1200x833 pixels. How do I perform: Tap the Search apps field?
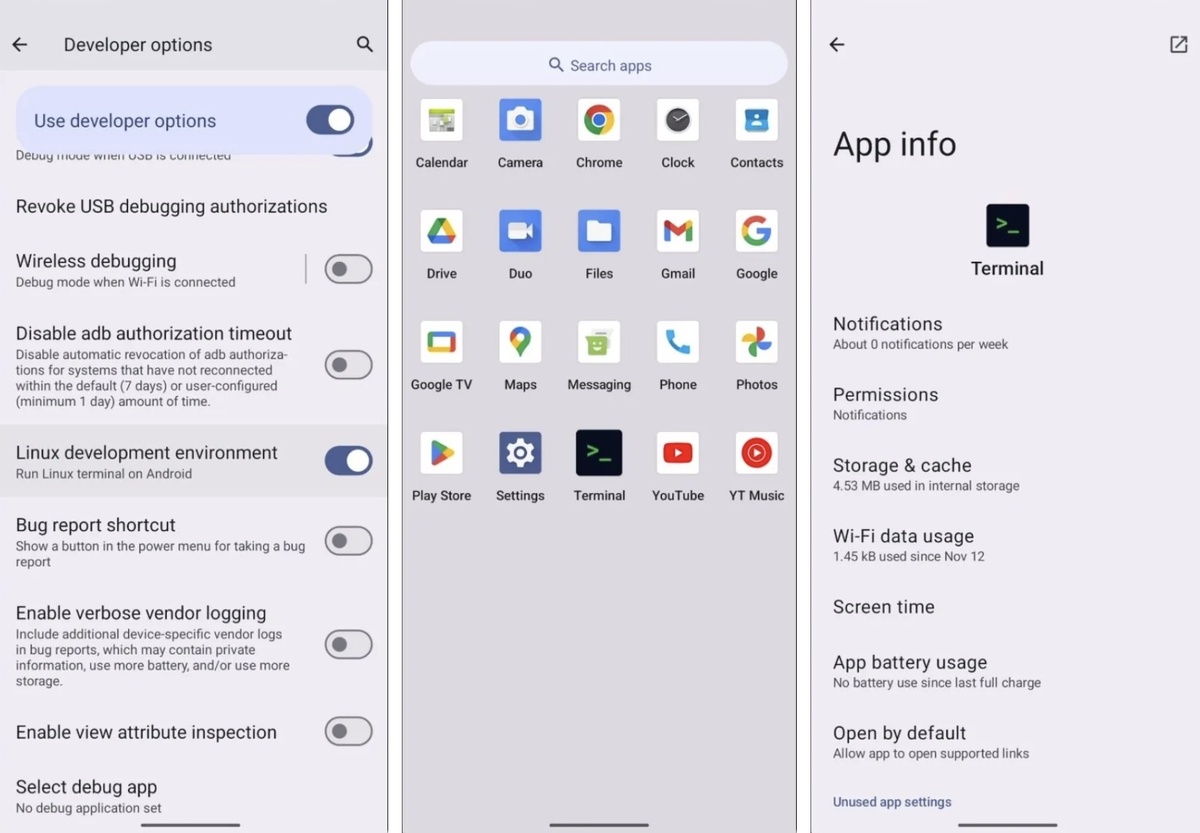599,64
